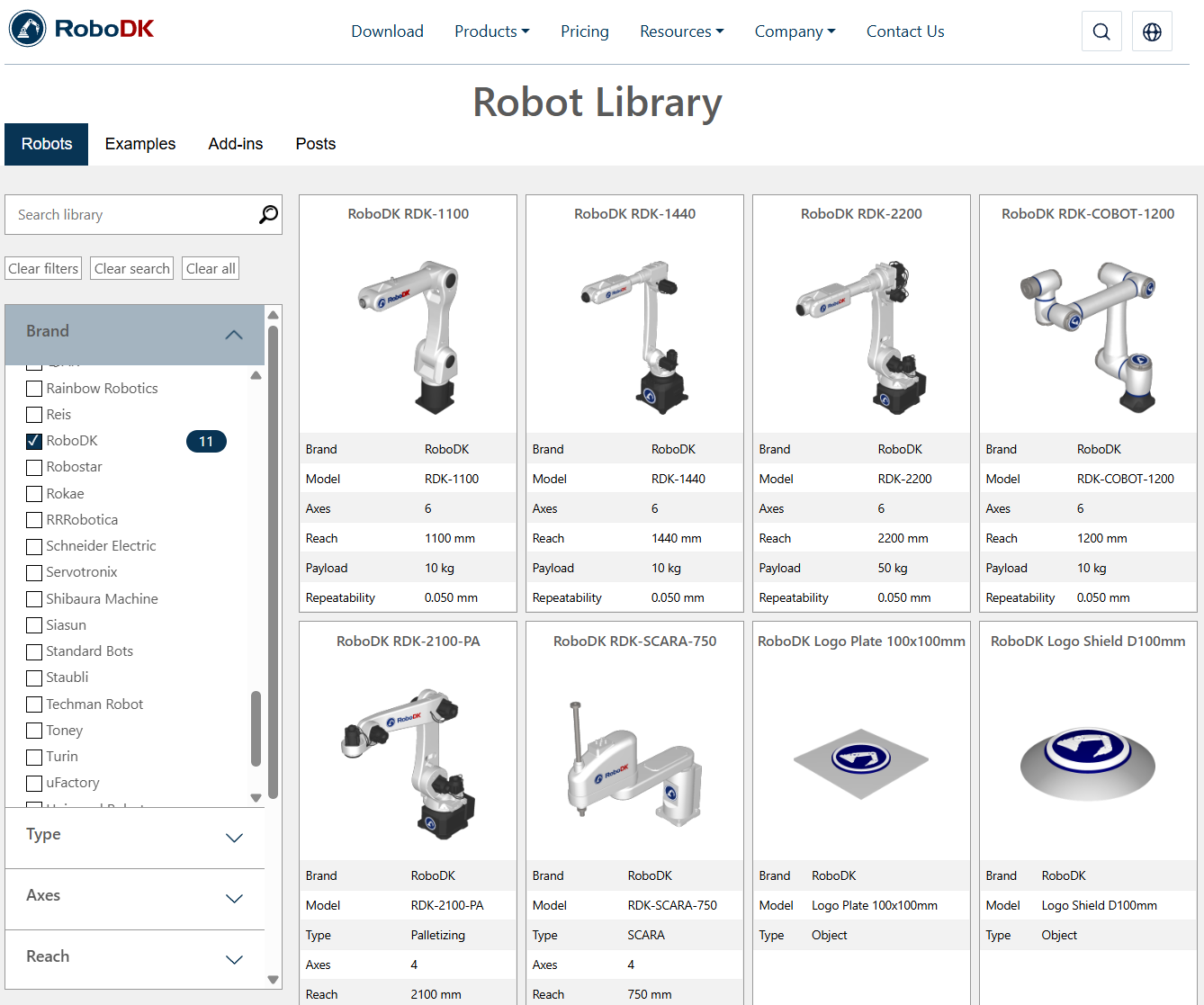1204x1005 pixels.
Task: Switch to the Add-ins tab
Action: click(236, 144)
